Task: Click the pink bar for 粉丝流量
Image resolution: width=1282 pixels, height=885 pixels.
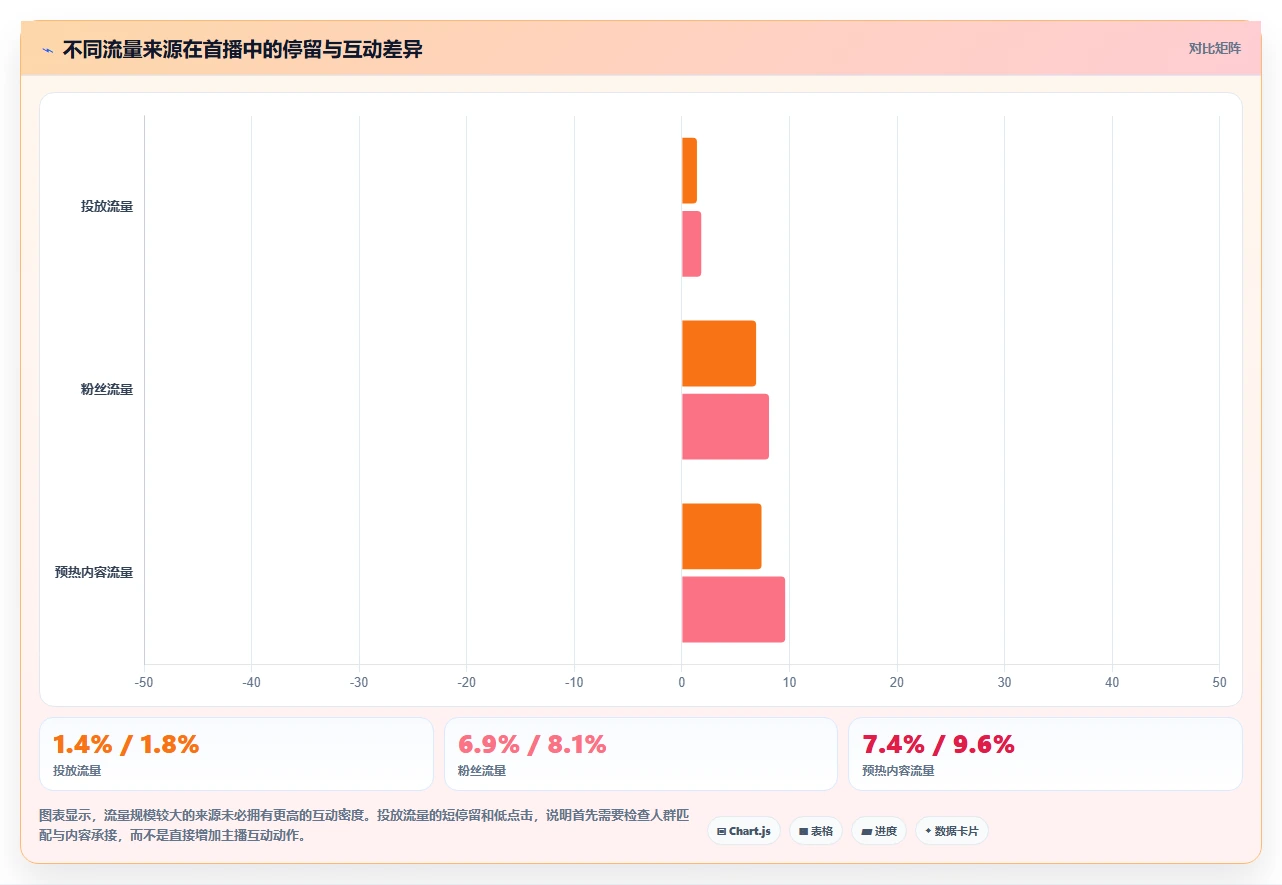Action: [x=725, y=426]
